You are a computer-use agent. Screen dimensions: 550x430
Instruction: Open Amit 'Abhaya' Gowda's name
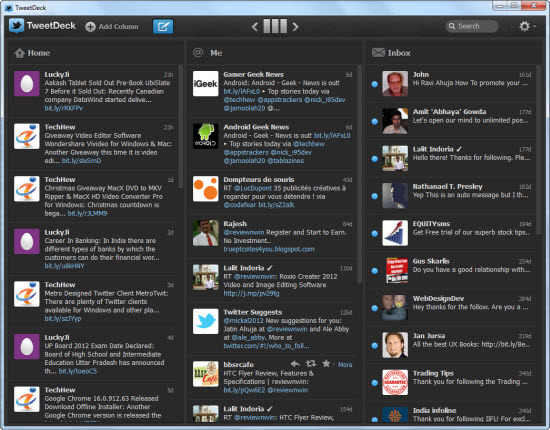point(449,112)
